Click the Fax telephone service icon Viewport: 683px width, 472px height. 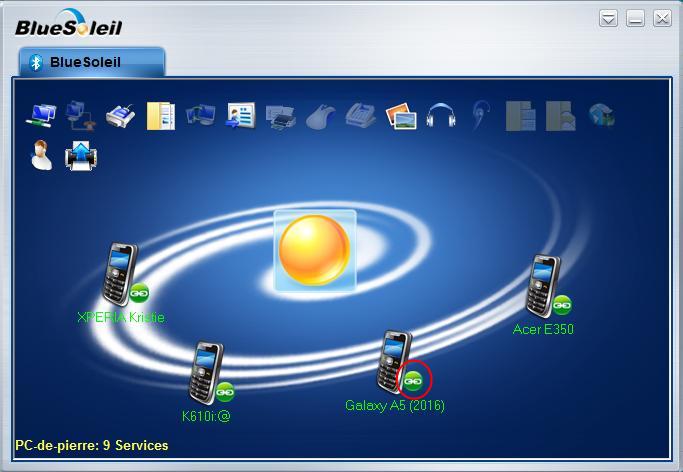tap(360, 115)
